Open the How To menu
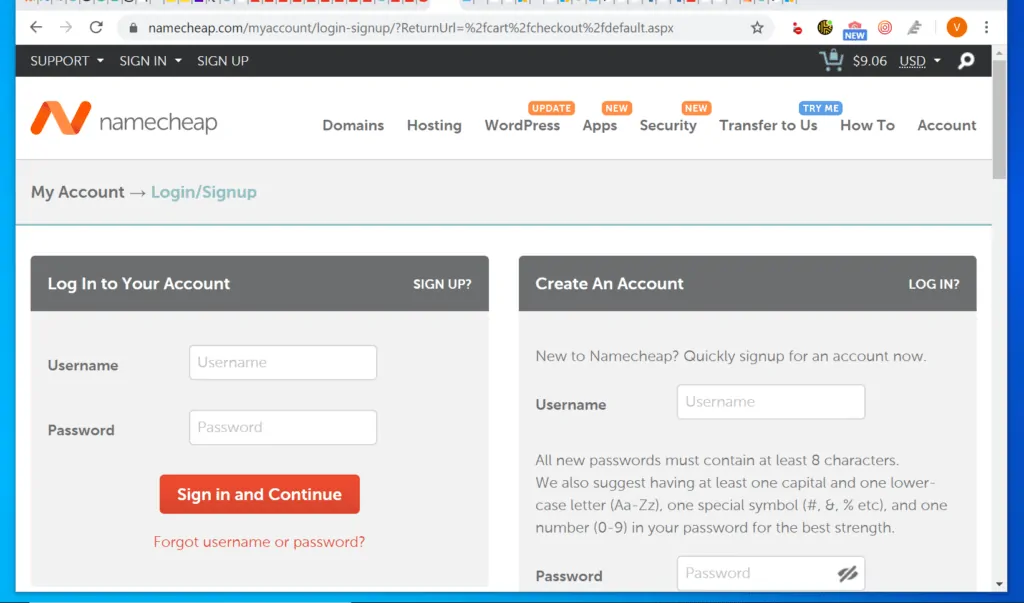The image size is (1024, 603). [867, 125]
